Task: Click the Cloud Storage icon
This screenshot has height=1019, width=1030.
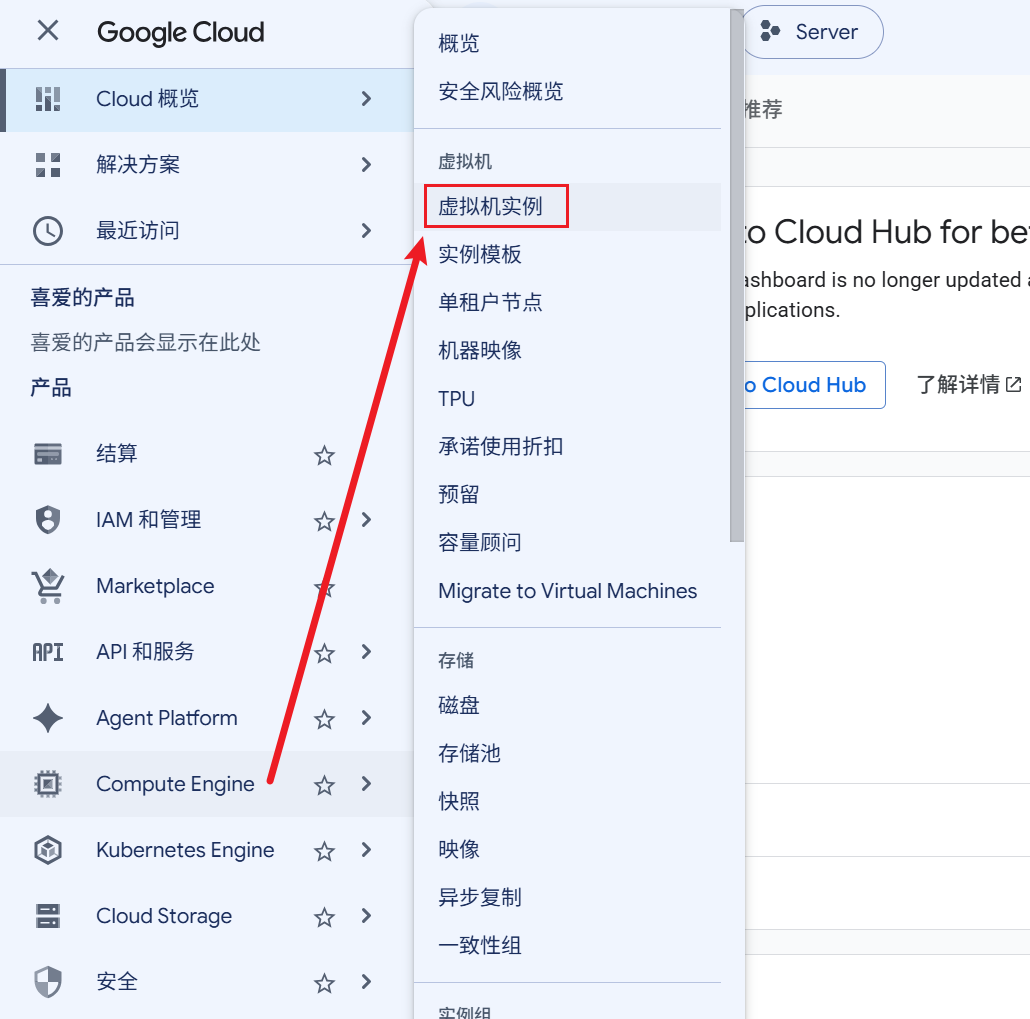Action: (x=48, y=916)
